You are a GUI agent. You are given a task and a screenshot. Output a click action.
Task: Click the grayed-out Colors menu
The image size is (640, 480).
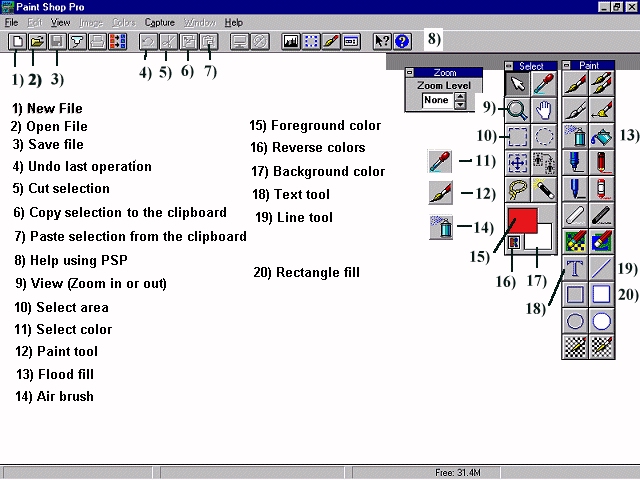124,22
